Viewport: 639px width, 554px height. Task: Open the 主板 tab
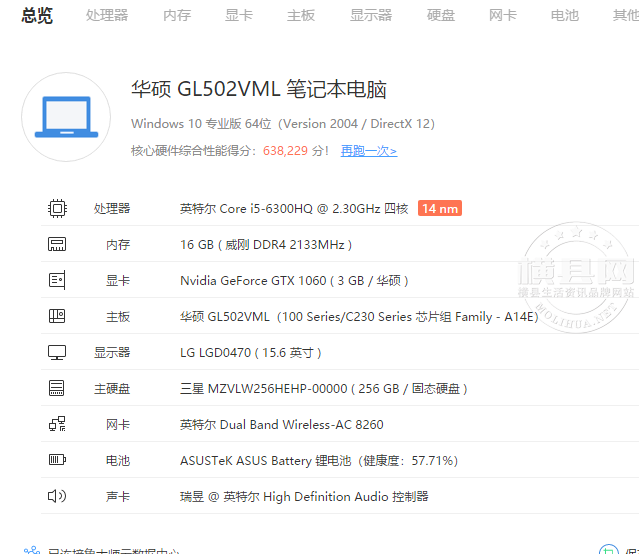click(x=301, y=15)
